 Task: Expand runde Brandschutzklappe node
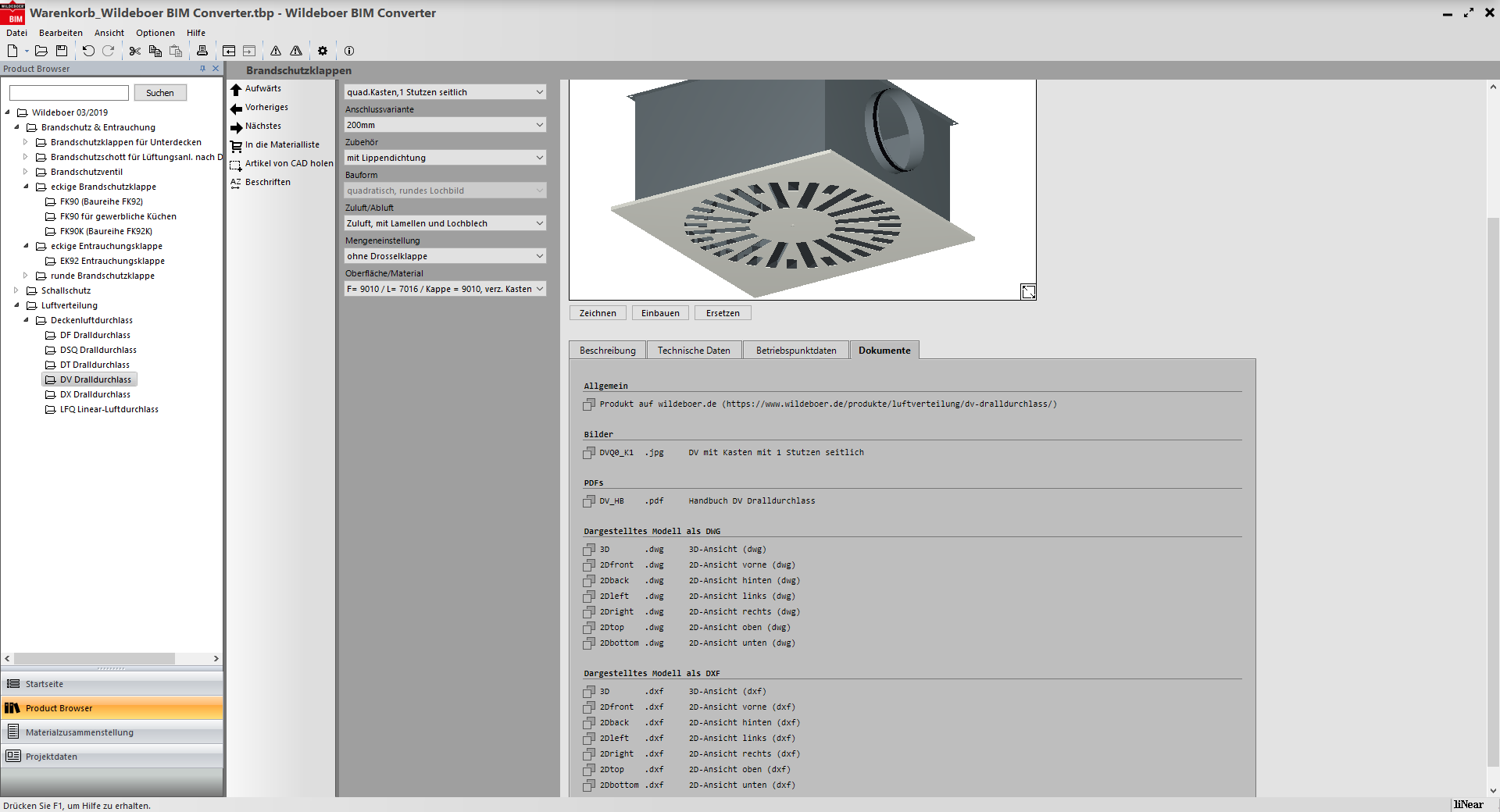pos(26,276)
